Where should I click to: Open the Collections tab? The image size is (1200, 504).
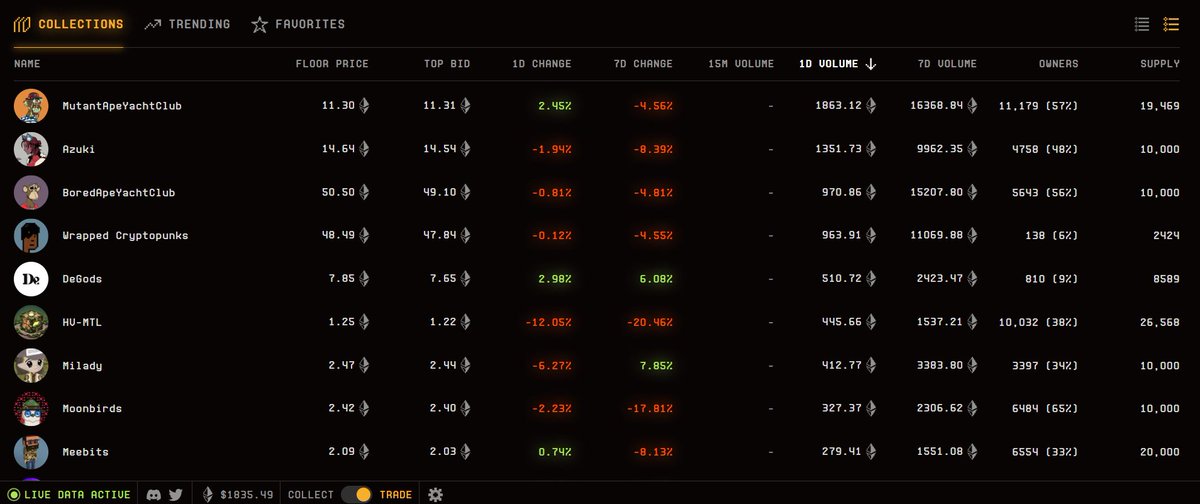point(68,24)
